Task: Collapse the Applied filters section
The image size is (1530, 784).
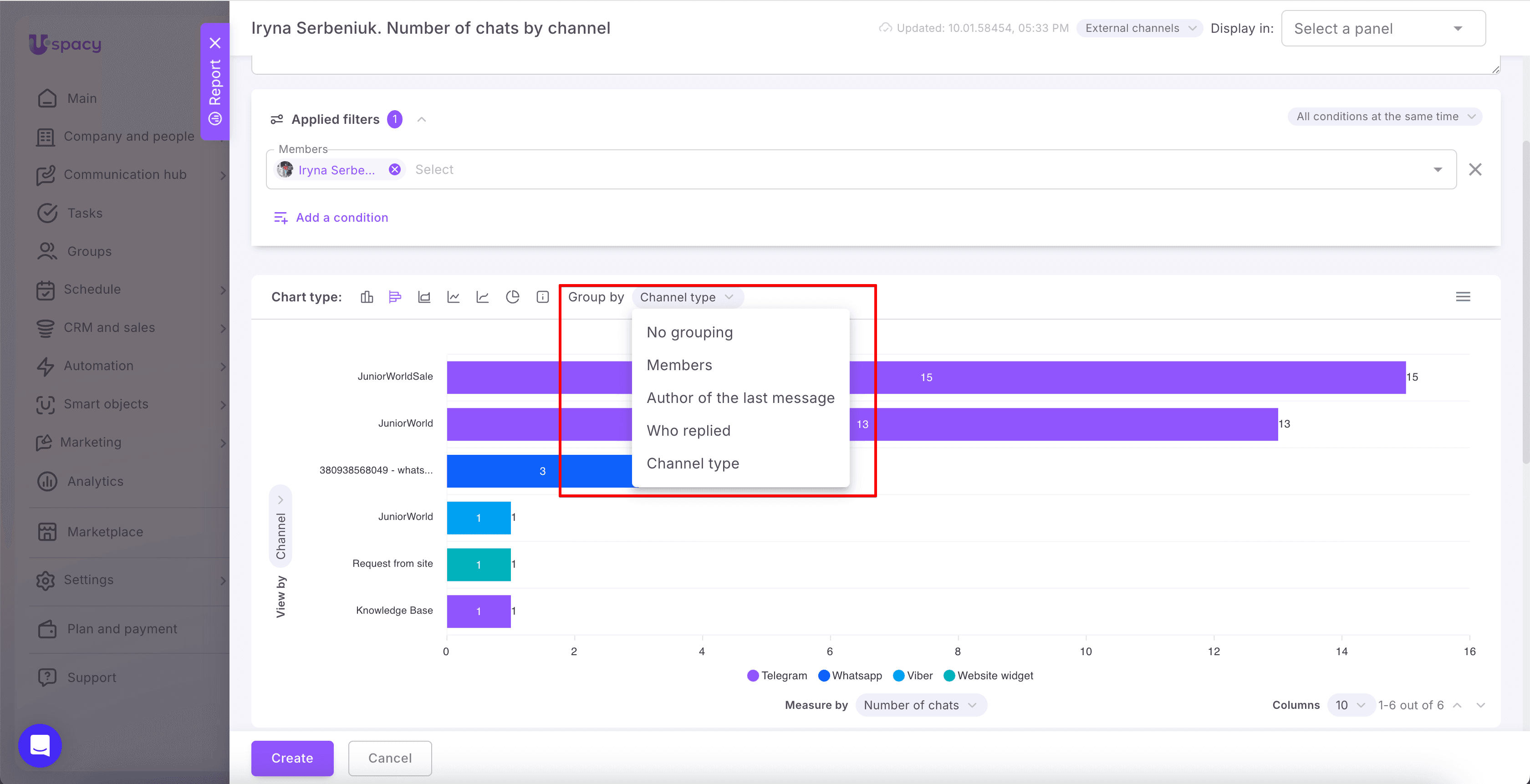Action: (422, 119)
